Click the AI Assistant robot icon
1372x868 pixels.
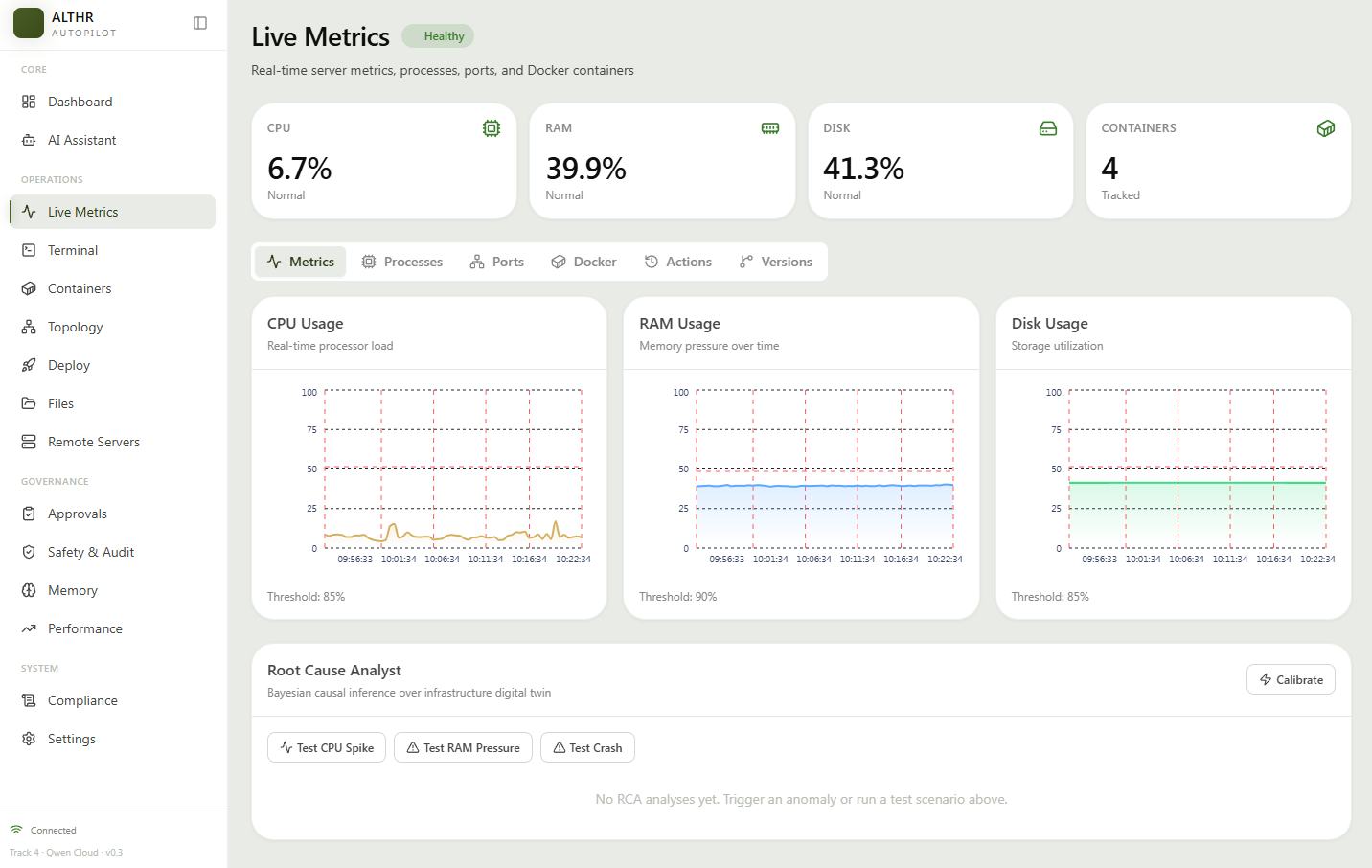coord(29,140)
